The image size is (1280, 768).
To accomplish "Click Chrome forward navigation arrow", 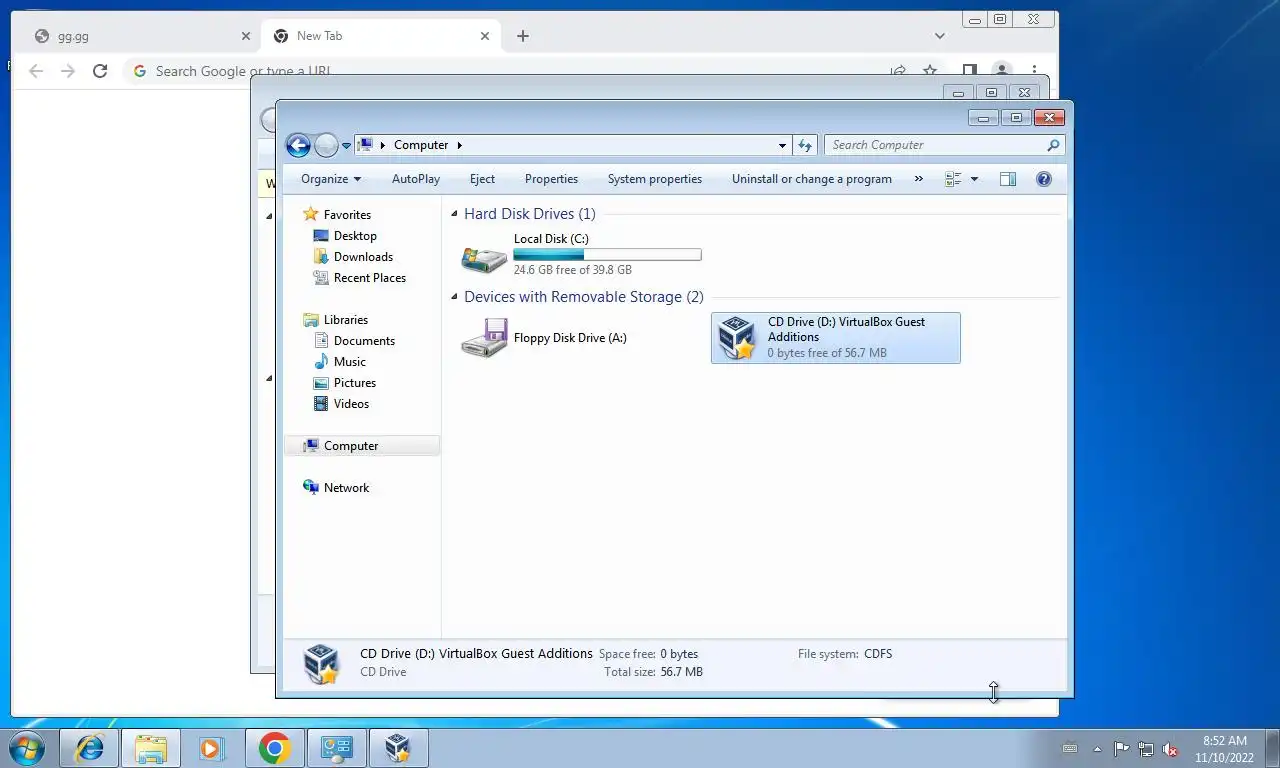I will point(68,71).
